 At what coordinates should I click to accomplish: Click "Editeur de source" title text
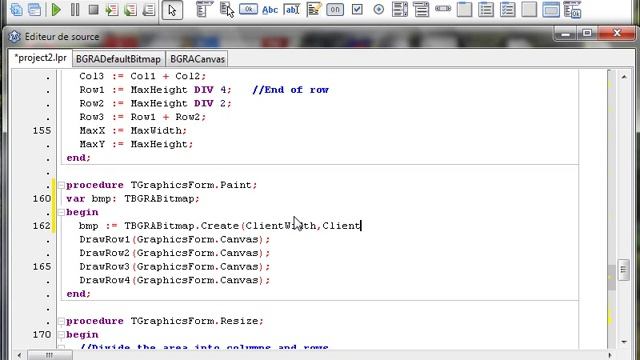pyautogui.click(x=62, y=37)
